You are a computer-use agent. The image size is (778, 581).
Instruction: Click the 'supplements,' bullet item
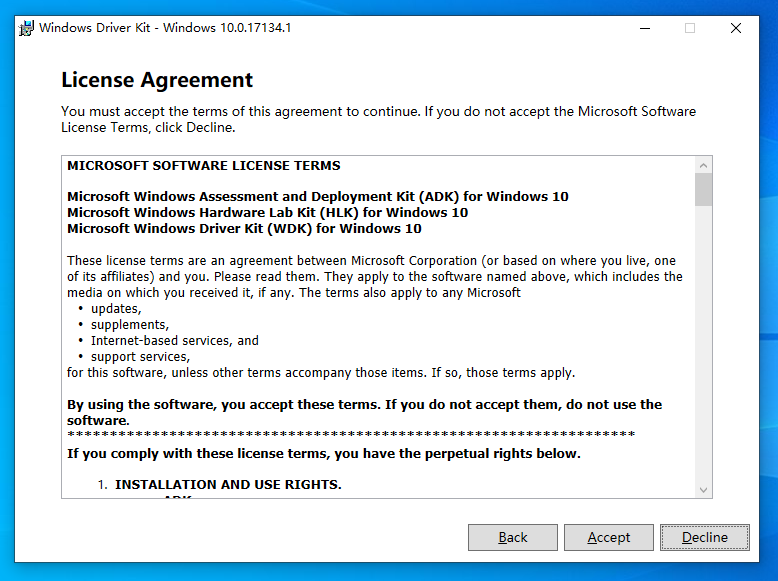130,324
